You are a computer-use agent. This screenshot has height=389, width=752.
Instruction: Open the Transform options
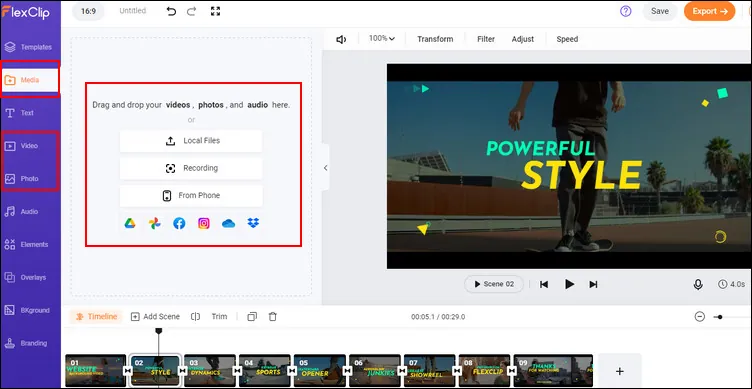(435, 39)
